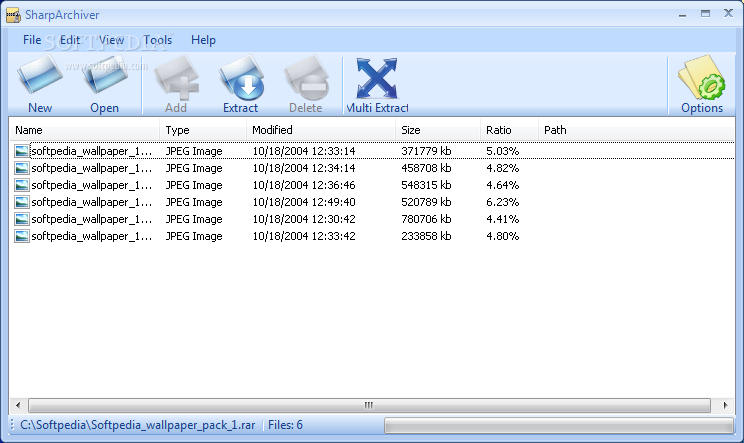Viewport: 744px width, 443px height.
Task: Click the ratio value 5.03%
Action: [502, 151]
